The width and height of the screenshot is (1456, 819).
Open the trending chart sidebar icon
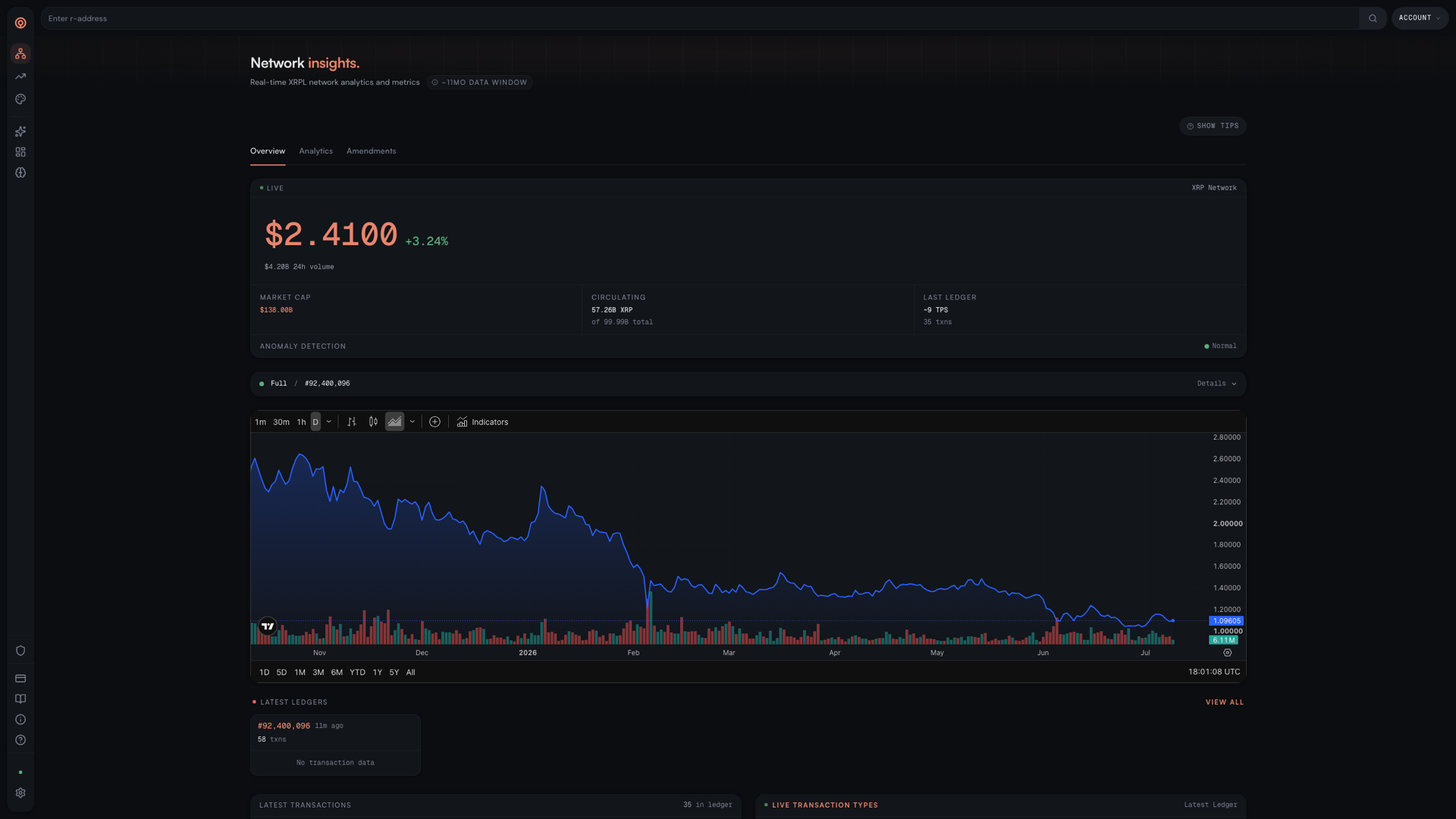click(20, 77)
